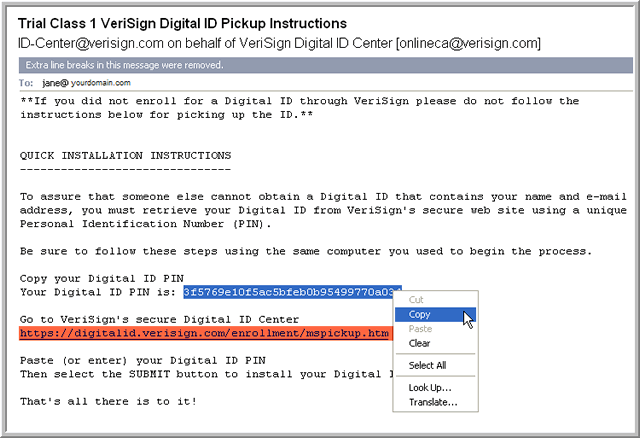Open Look Up... from the context menu
The image size is (640, 438).
435,387
